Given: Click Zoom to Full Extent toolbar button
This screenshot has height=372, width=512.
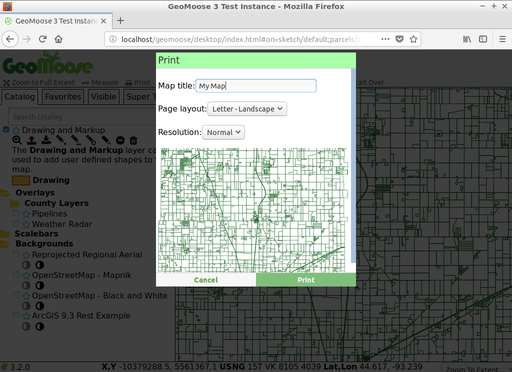Looking at the screenshot, I should (x=39, y=82).
